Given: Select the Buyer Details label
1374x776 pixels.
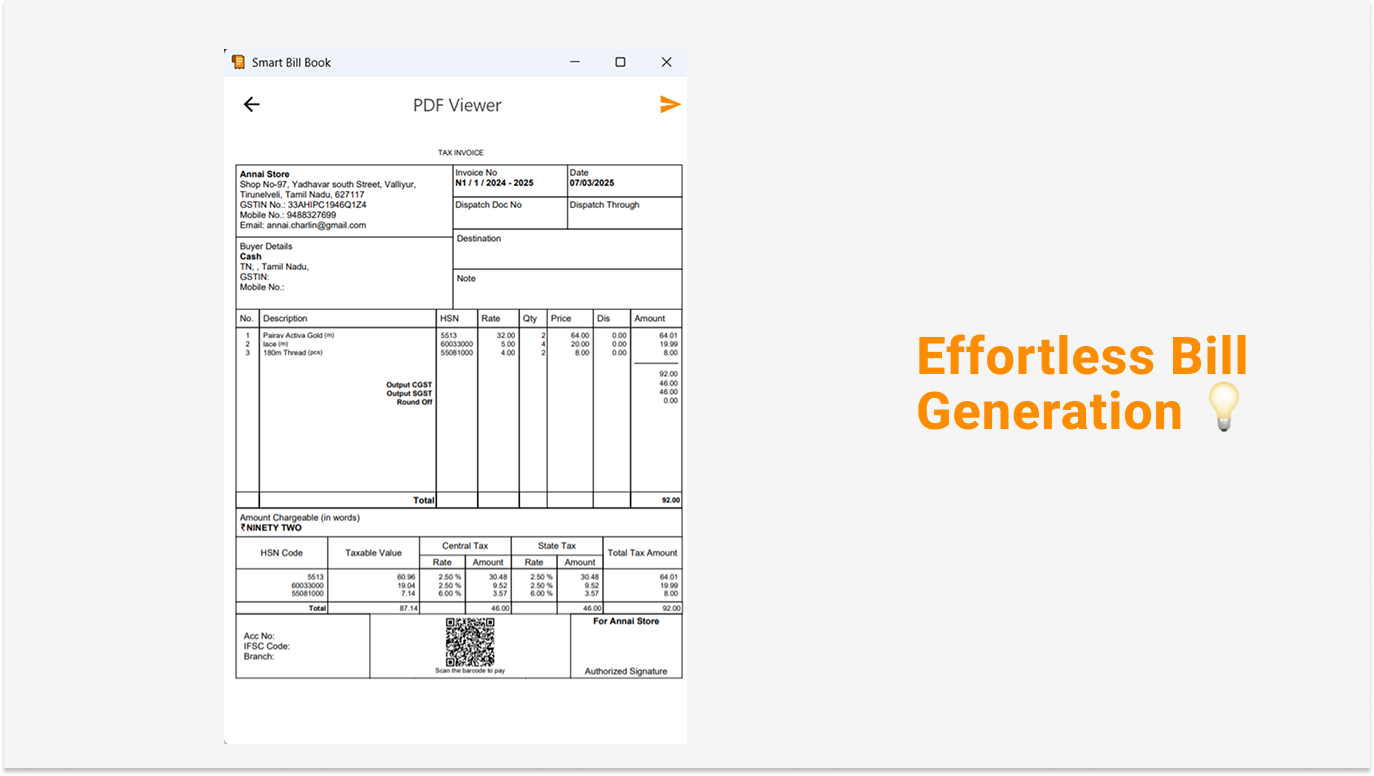Looking at the screenshot, I should click(266, 246).
